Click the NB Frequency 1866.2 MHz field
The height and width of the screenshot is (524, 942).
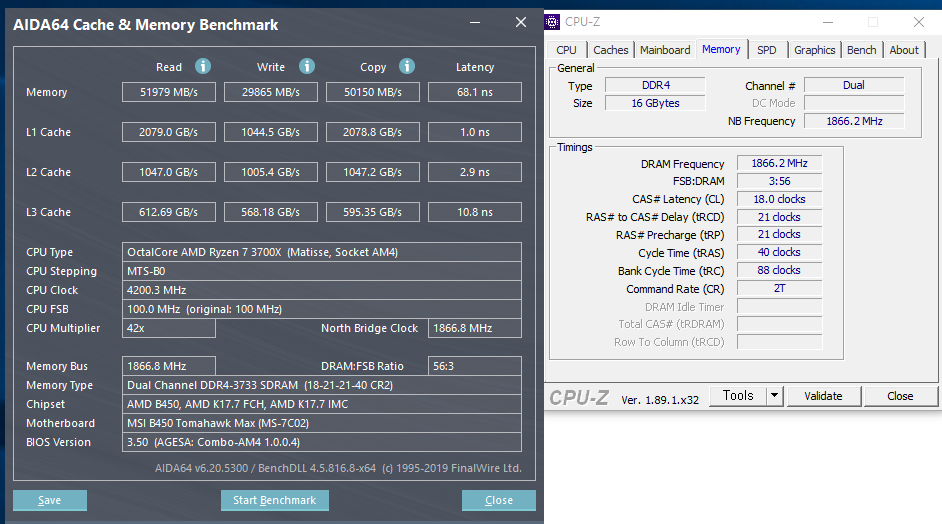[x=854, y=121]
